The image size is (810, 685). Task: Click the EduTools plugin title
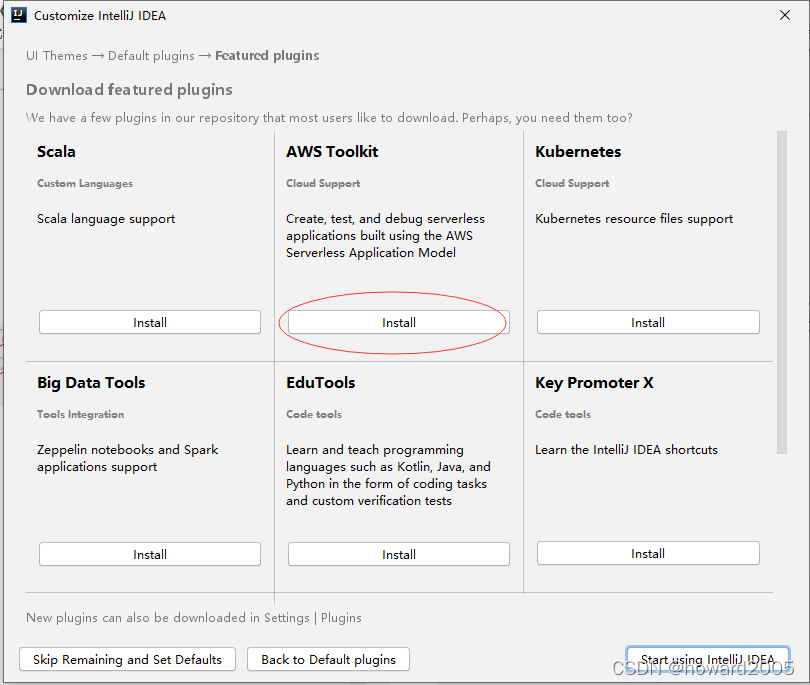(321, 383)
